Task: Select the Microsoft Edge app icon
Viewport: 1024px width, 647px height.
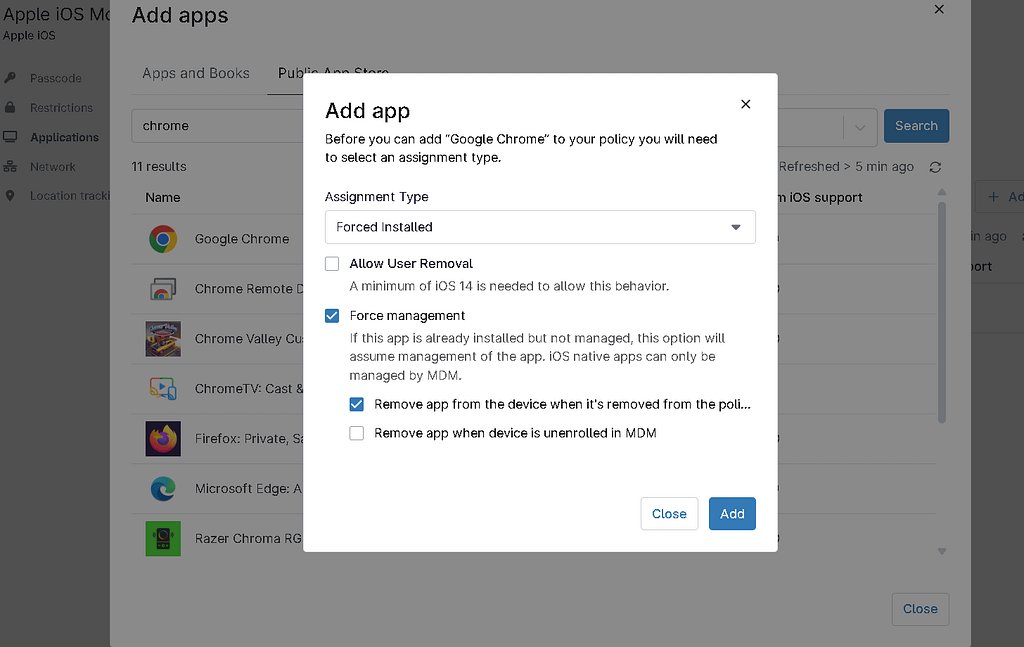Action: pos(163,489)
